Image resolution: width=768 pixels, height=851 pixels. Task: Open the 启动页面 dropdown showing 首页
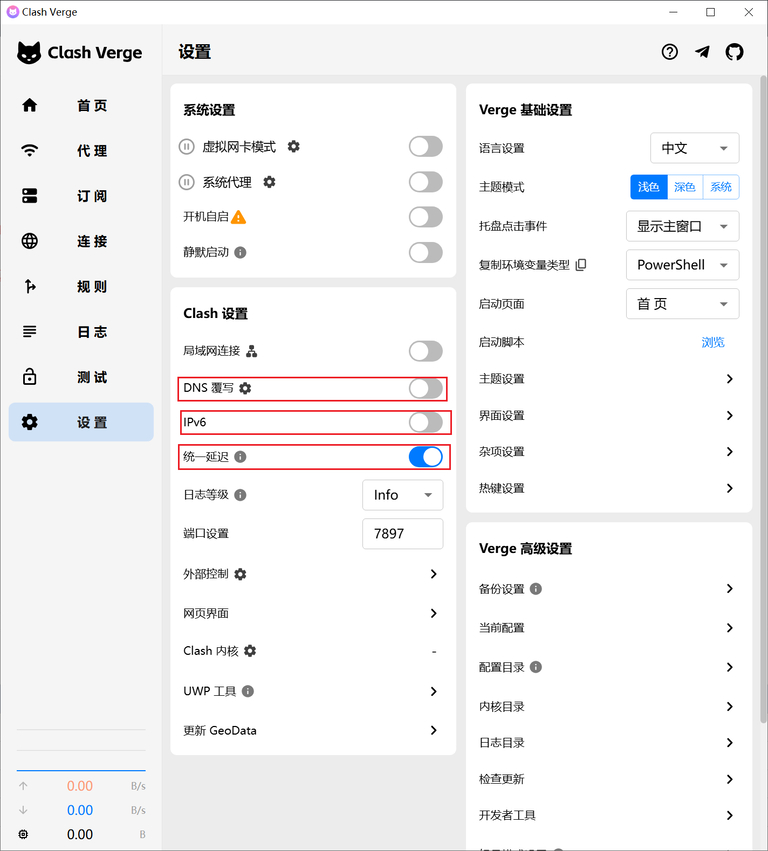(683, 304)
